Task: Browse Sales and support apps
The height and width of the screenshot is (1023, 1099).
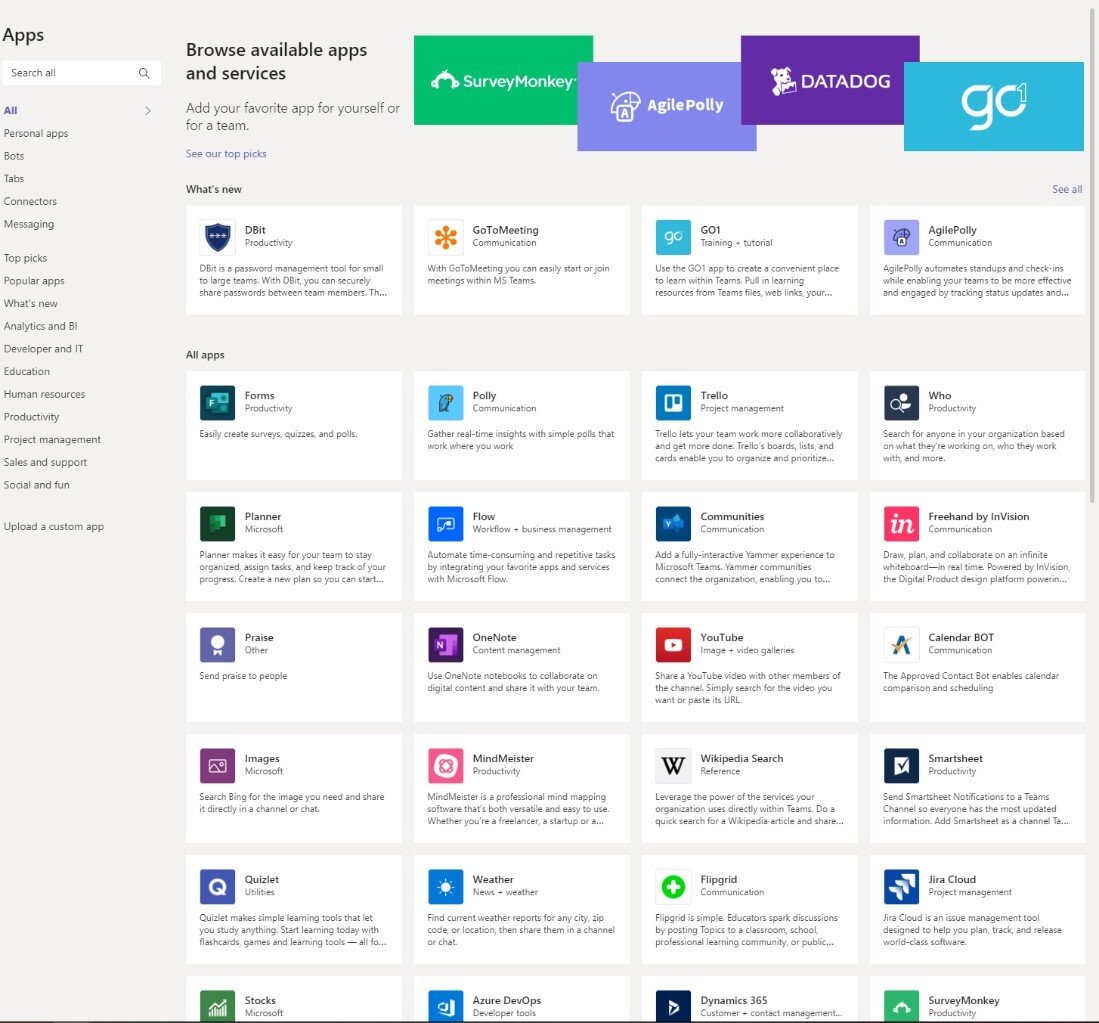Action: coord(46,462)
